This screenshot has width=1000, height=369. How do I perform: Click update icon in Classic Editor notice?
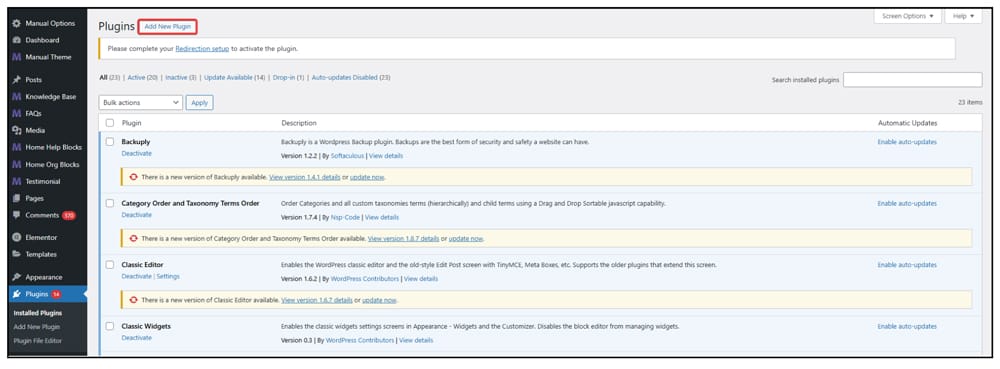pyautogui.click(x=133, y=300)
